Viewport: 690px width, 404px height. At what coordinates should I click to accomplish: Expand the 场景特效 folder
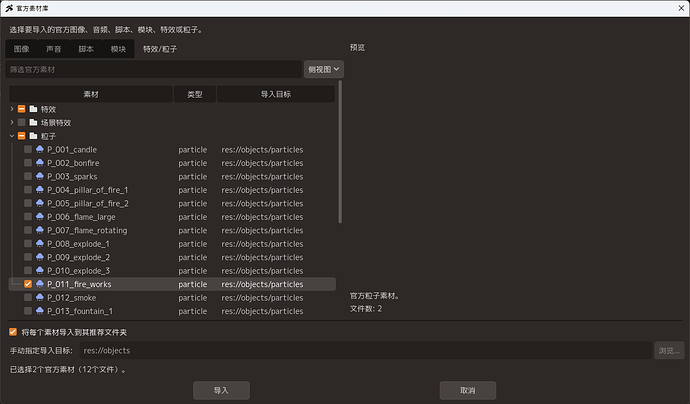click(12, 122)
